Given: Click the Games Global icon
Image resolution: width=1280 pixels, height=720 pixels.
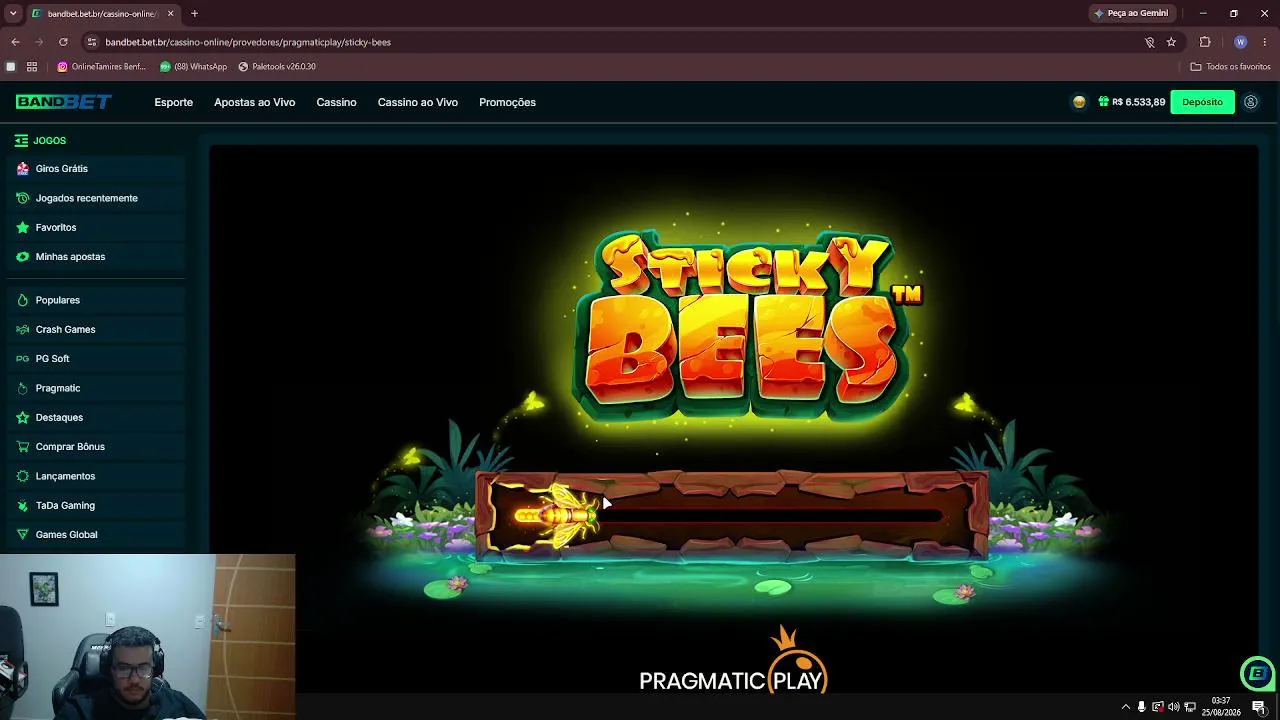Looking at the screenshot, I should pyautogui.click(x=22, y=535).
